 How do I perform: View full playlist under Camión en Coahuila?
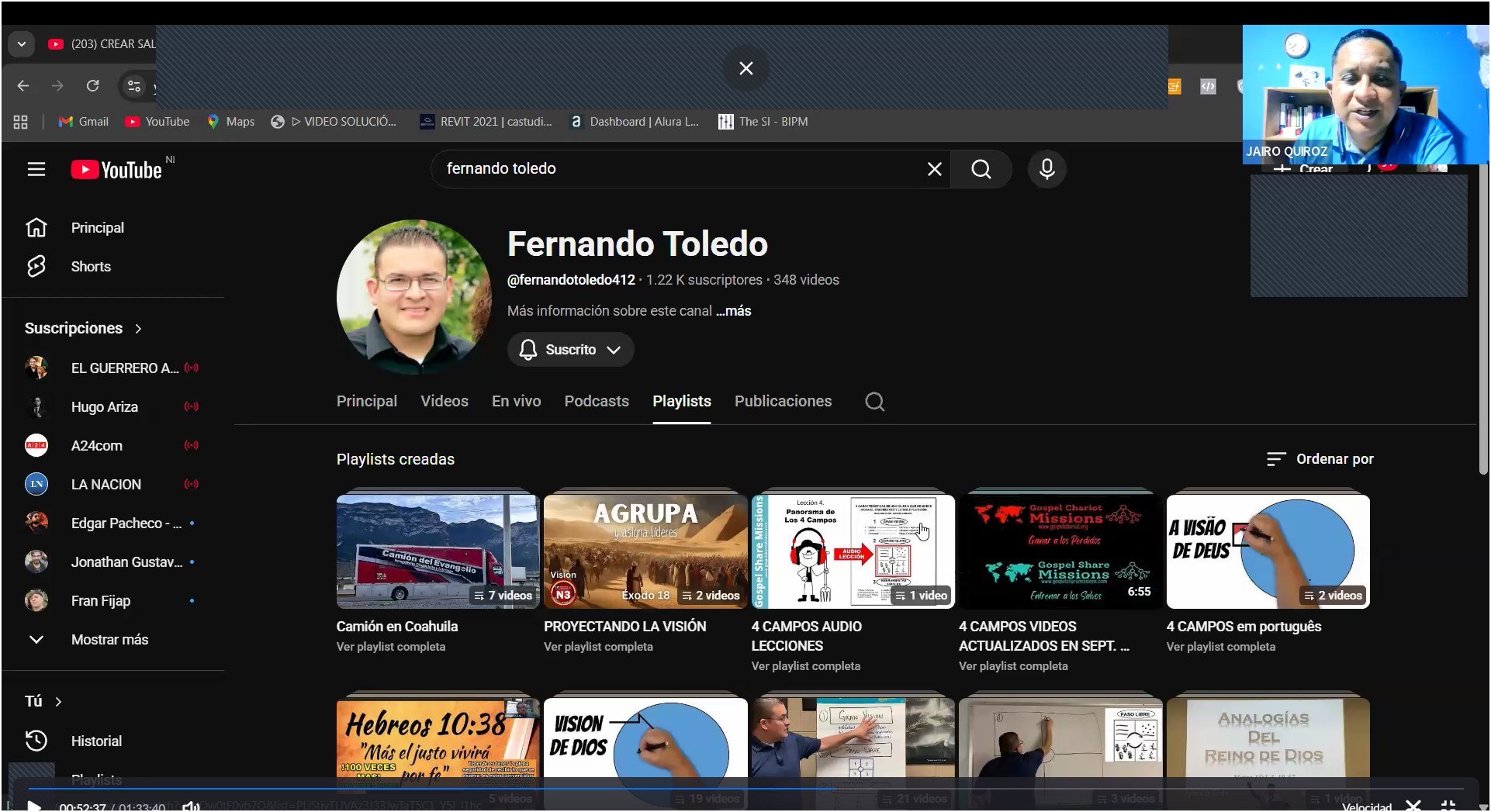391,647
